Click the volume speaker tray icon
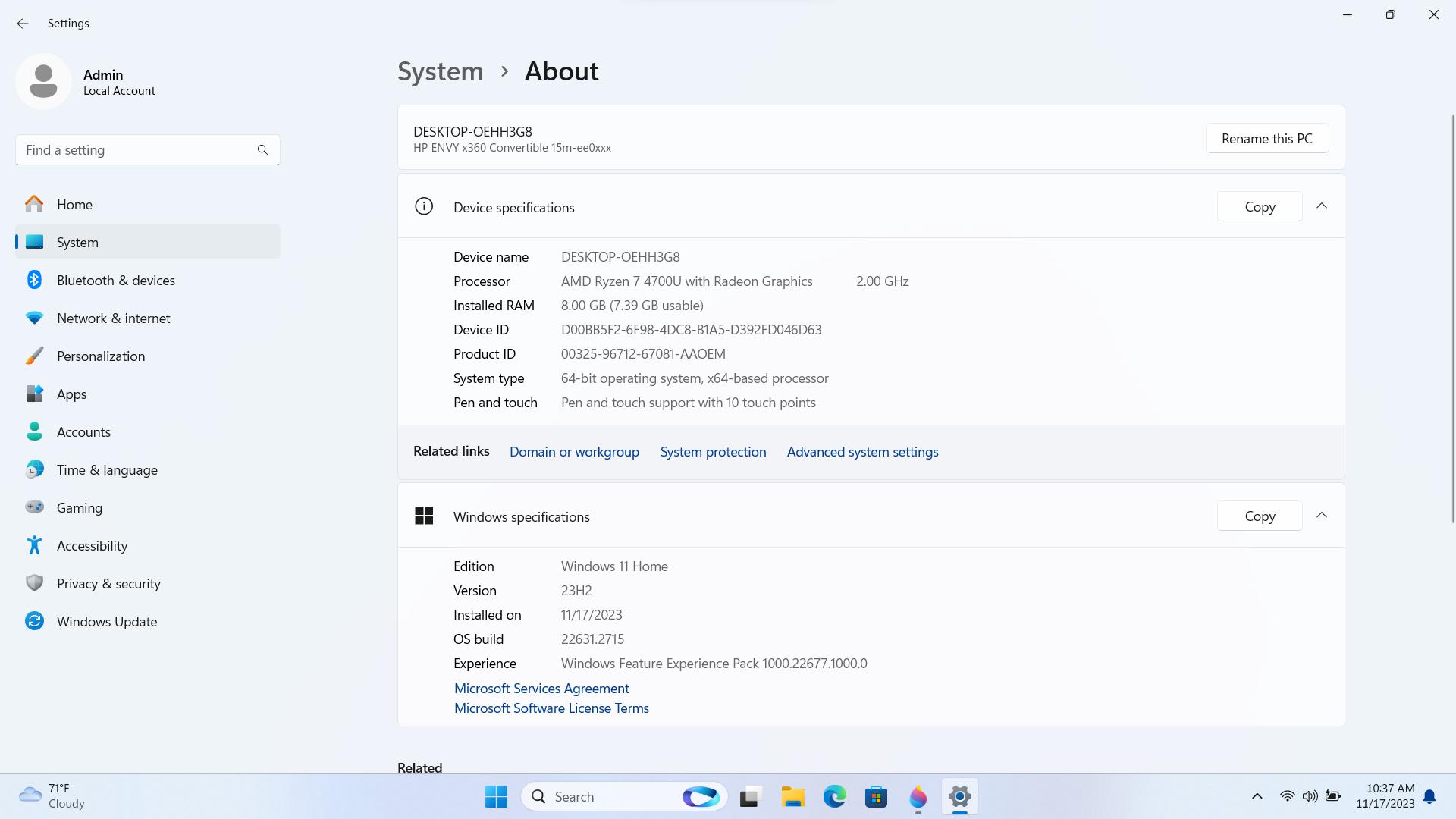1456x819 pixels. 1310,796
